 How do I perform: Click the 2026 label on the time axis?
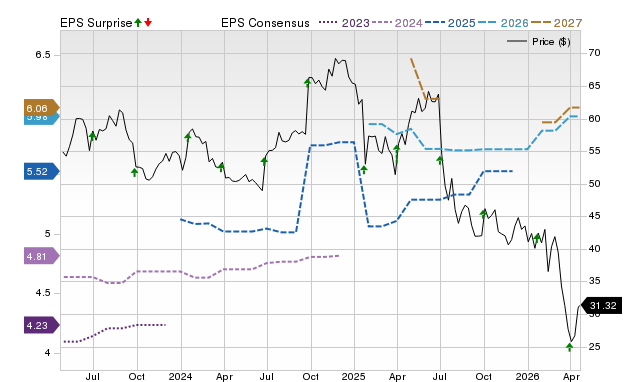pos(527,376)
